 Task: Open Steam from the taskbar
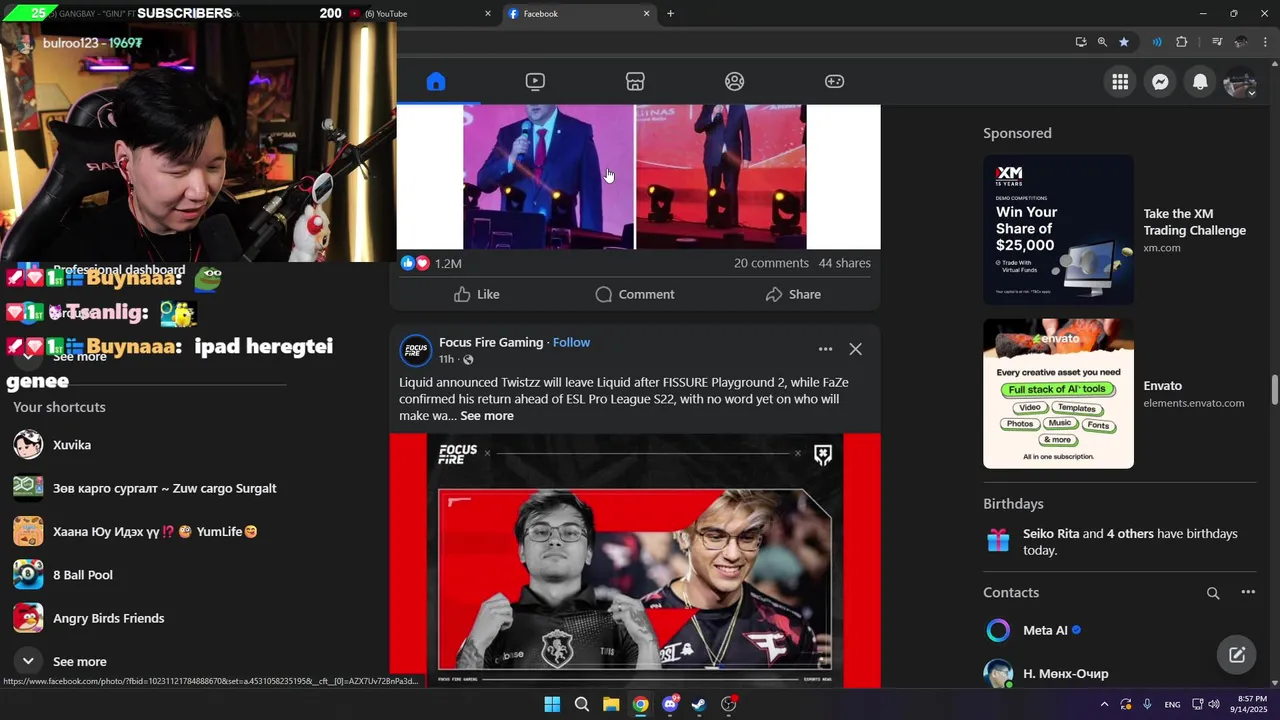(x=699, y=704)
